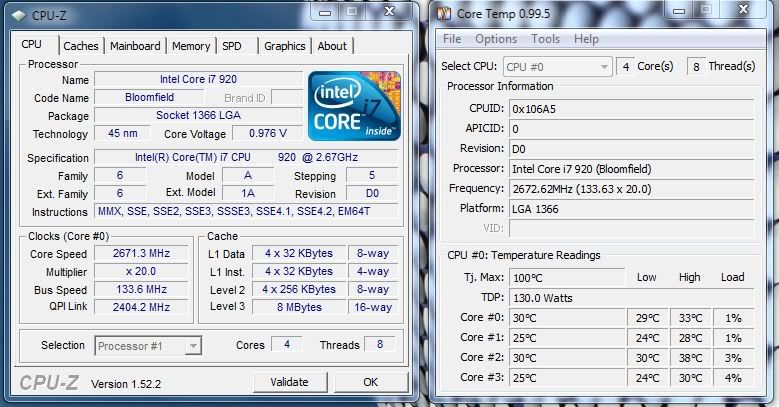Open the Options menu in Core Temp
779x407 pixels.
pos(496,39)
